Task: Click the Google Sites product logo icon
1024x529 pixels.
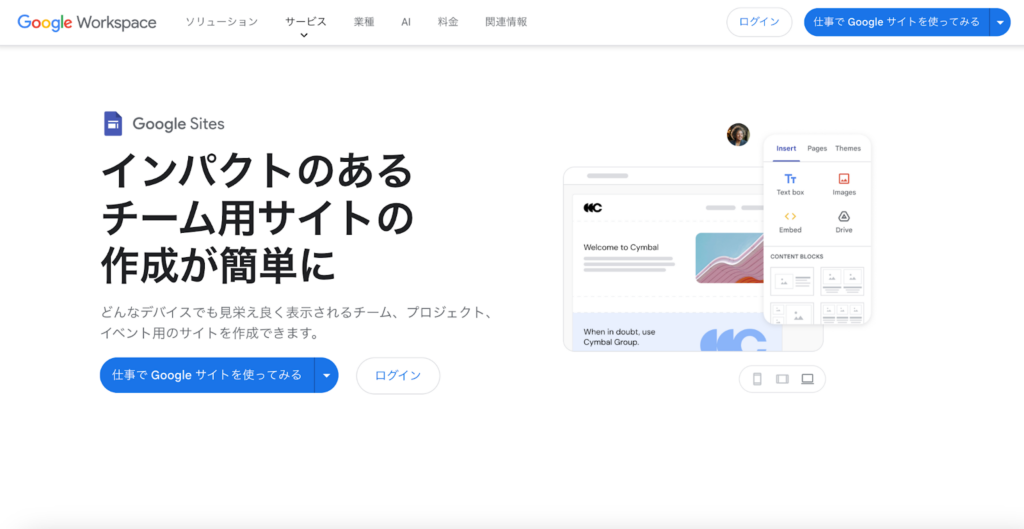Action: point(113,123)
